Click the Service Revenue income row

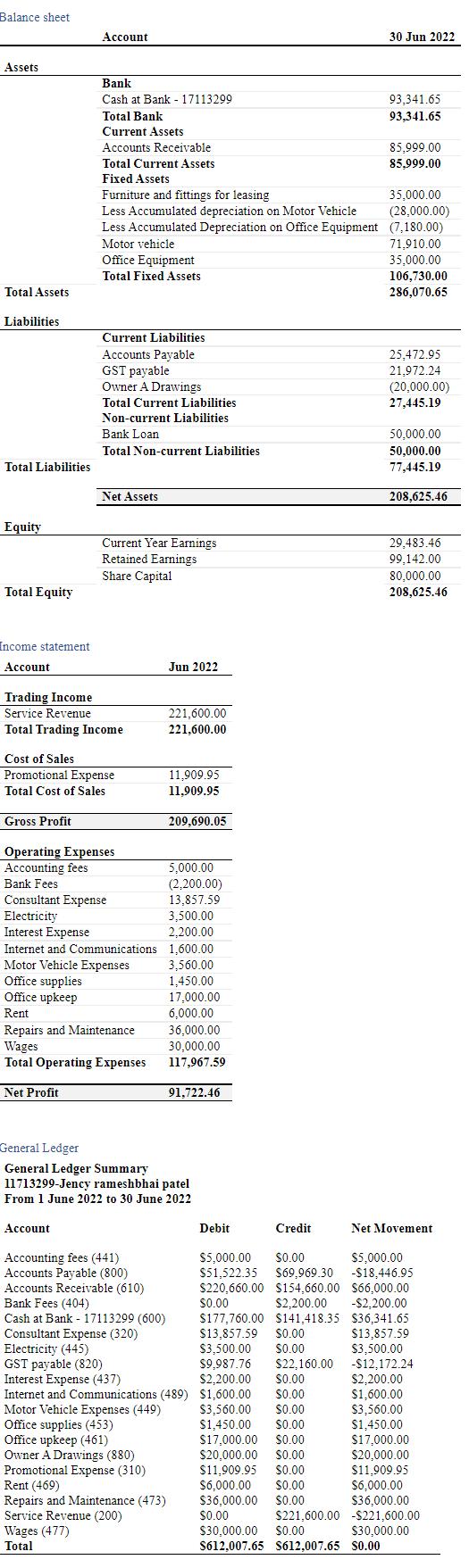[x=116, y=713]
